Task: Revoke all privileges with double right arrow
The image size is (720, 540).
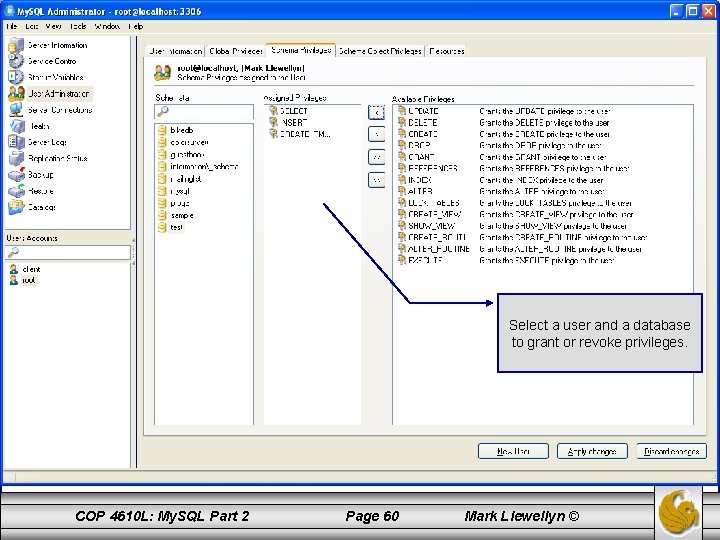Action: tap(377, 180)
